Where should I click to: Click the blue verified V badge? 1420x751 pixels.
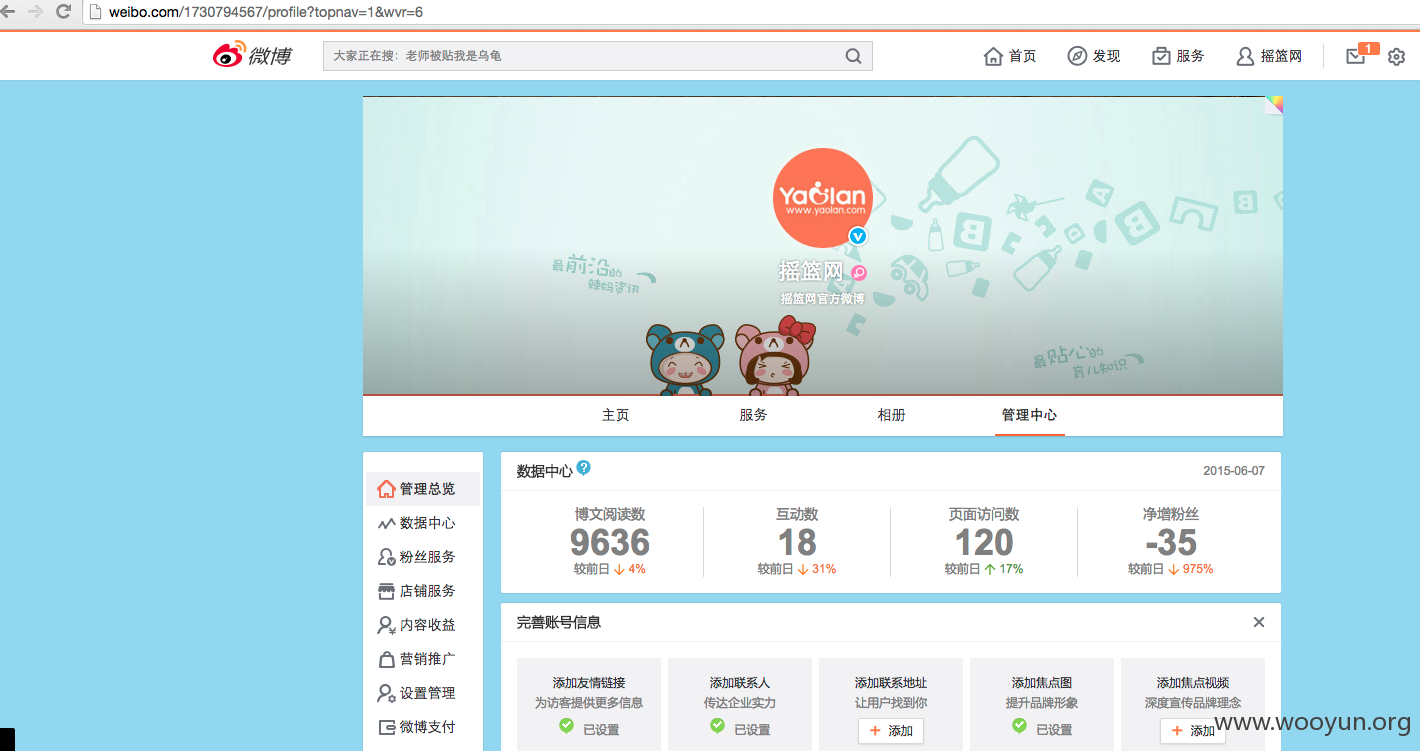pyautogui.click(x=858, y=236)
